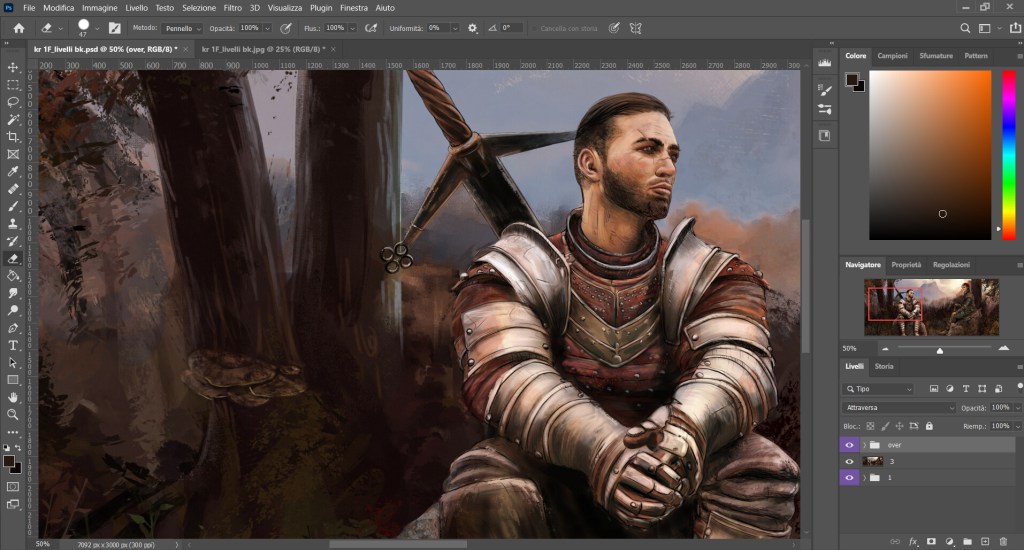Viewport: 1024px width, 550px height.
Task: Hide the 'over' layer group
Action: 850,444
